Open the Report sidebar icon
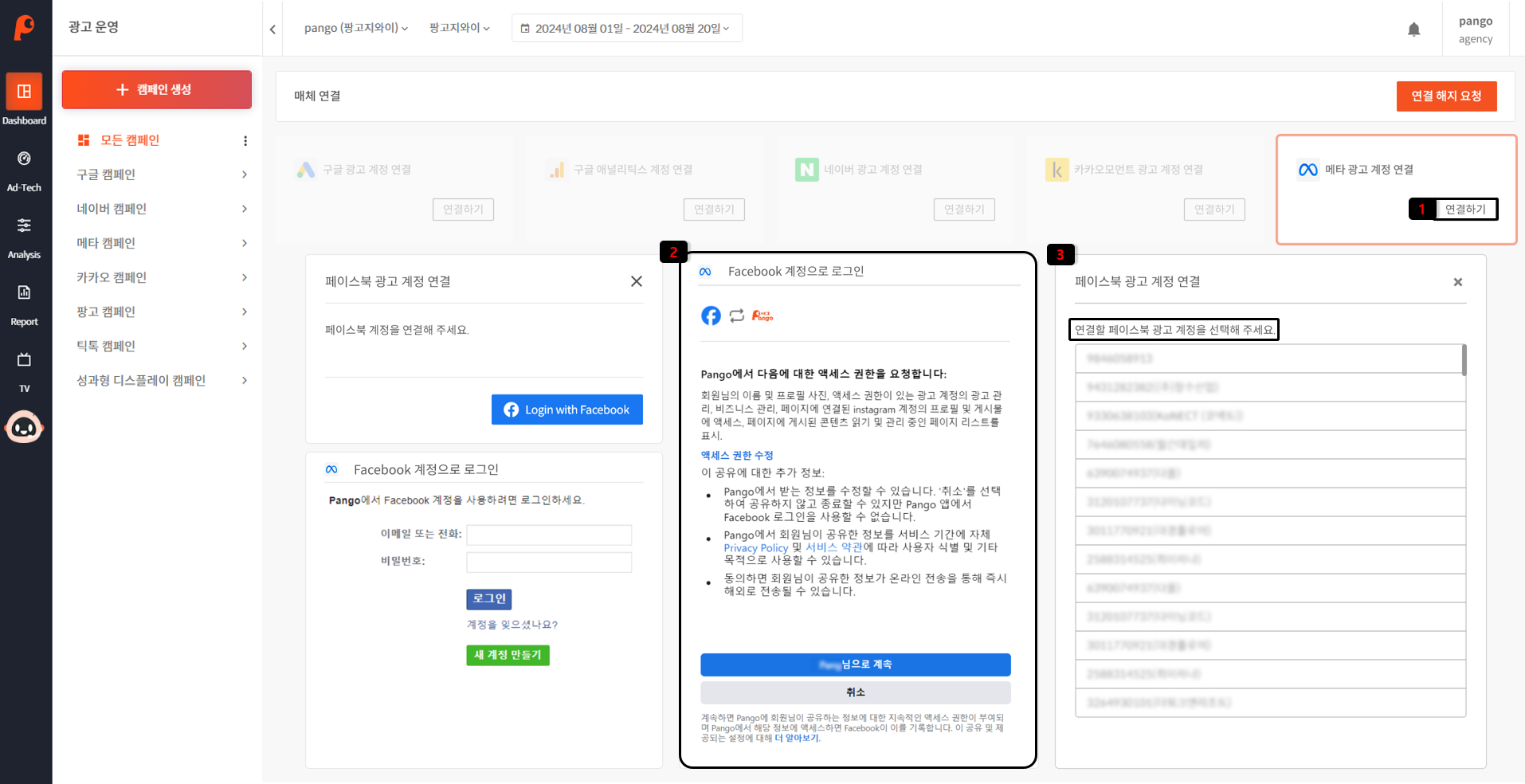 point(24,292)
